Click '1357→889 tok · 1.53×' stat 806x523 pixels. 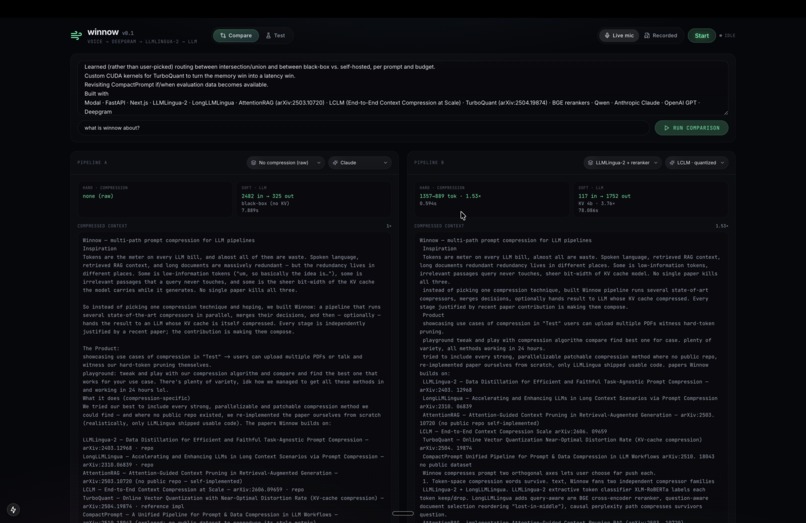[x=450, y=196]
